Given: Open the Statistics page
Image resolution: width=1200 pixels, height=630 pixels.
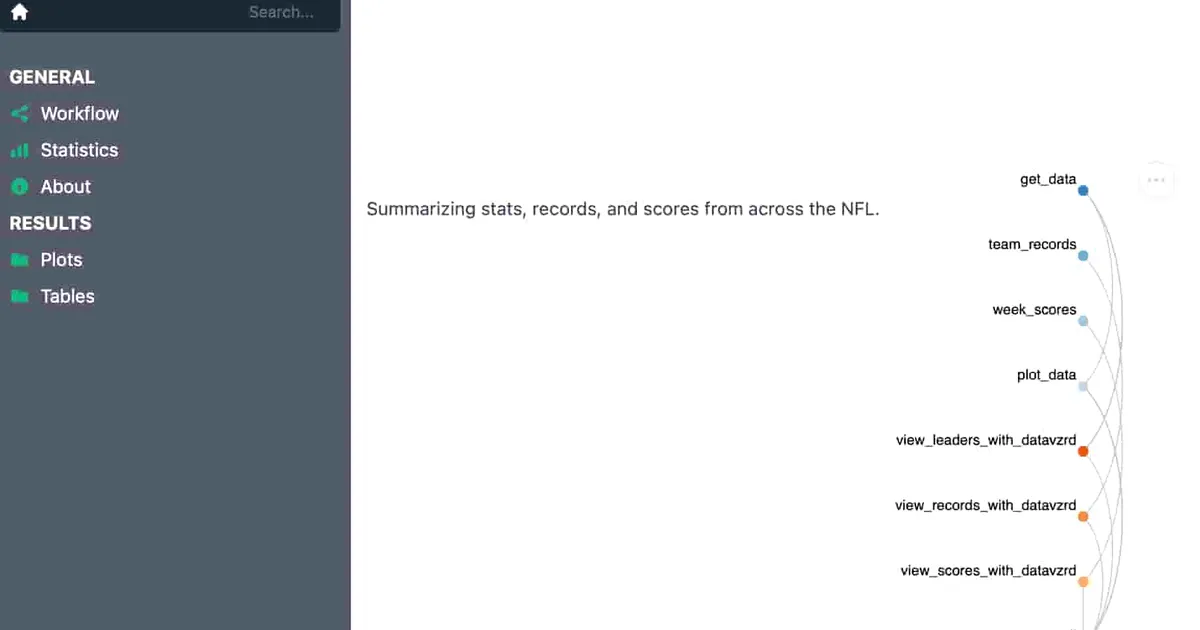Looking at the screenshot, I should (79, 150).
